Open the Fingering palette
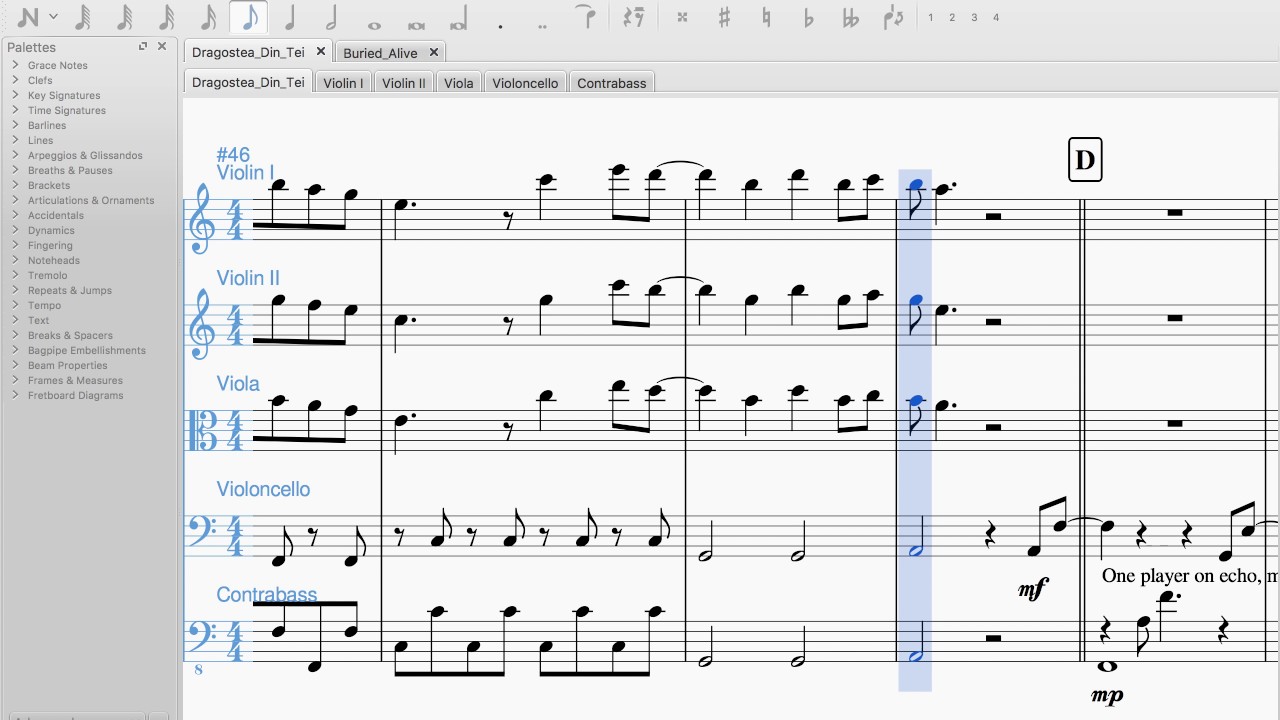The width and height of the screenshot is (1280, 720). point(50,245)
